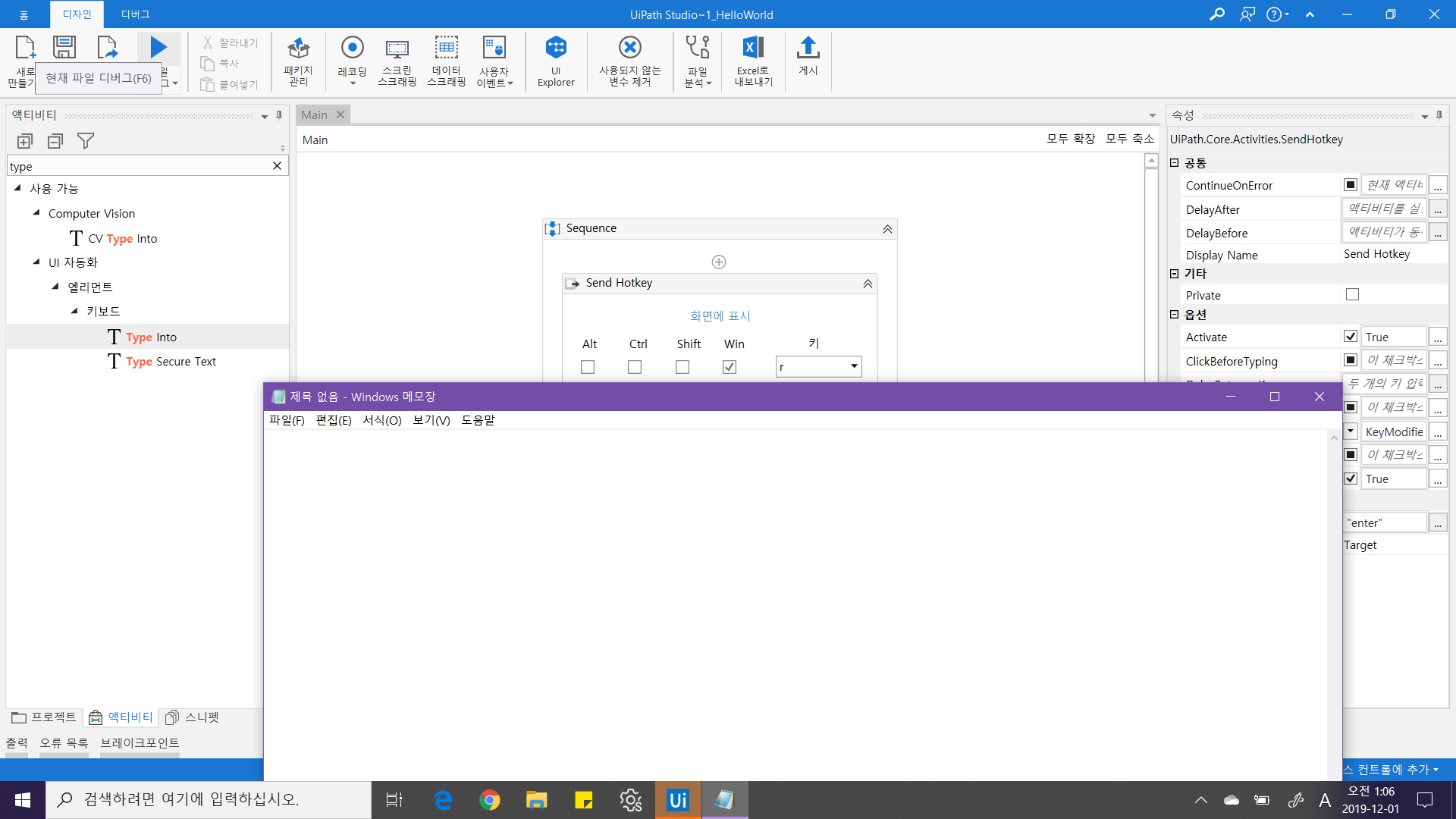
Task: Collapse the Send Hotkey activity
Action: [868, 284]
